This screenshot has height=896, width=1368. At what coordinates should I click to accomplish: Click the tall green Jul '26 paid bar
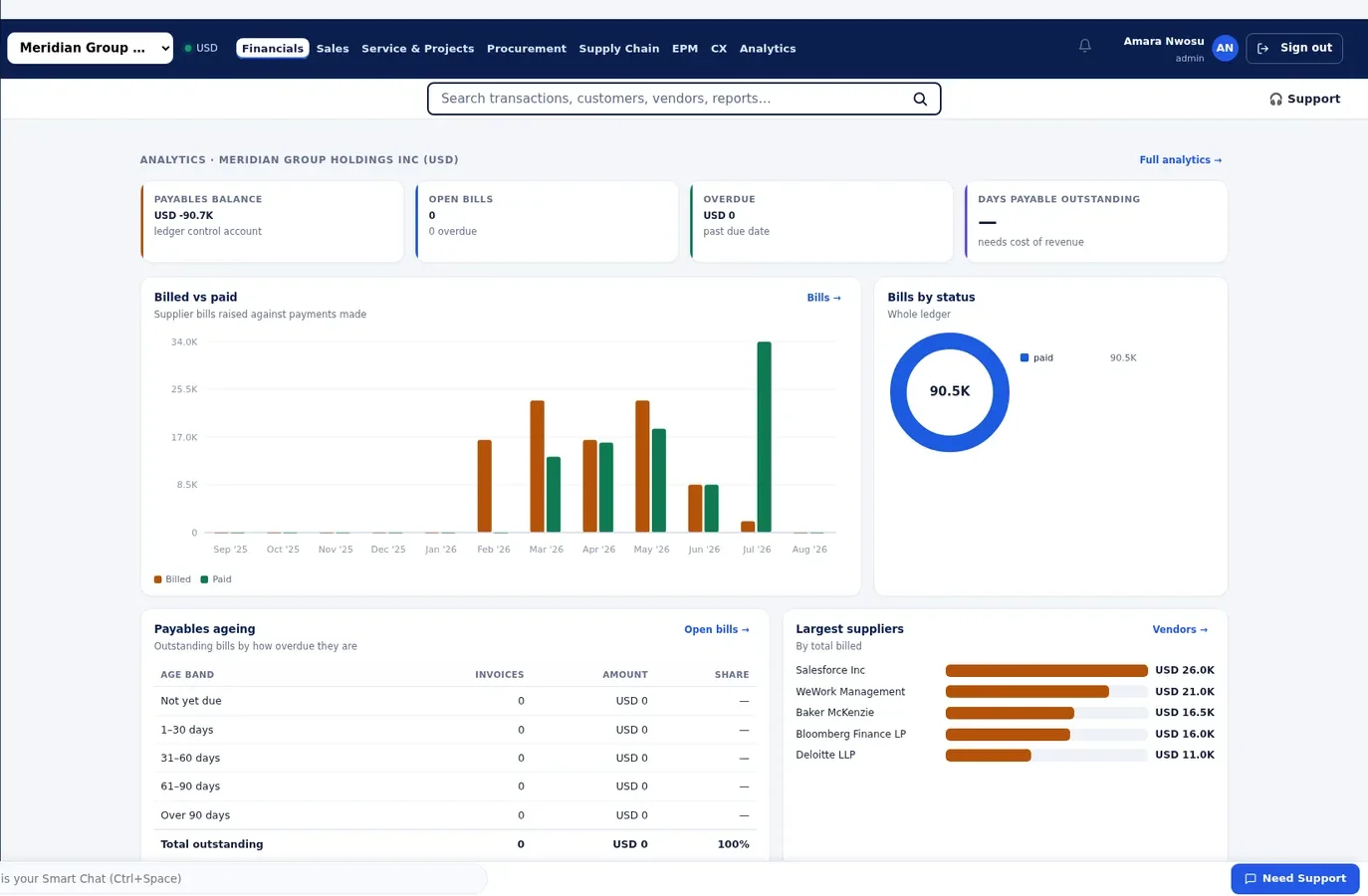click(765, 437)
